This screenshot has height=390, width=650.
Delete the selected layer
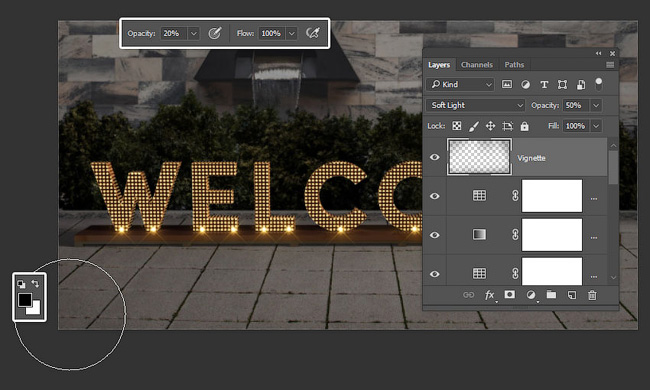point(592,295)
